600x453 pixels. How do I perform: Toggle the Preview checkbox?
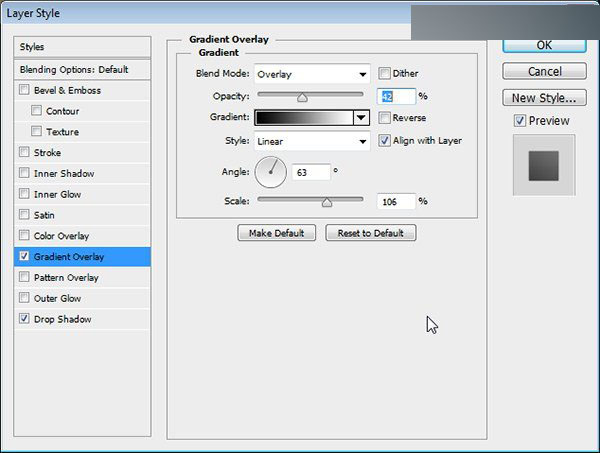(x=519, y=121)
